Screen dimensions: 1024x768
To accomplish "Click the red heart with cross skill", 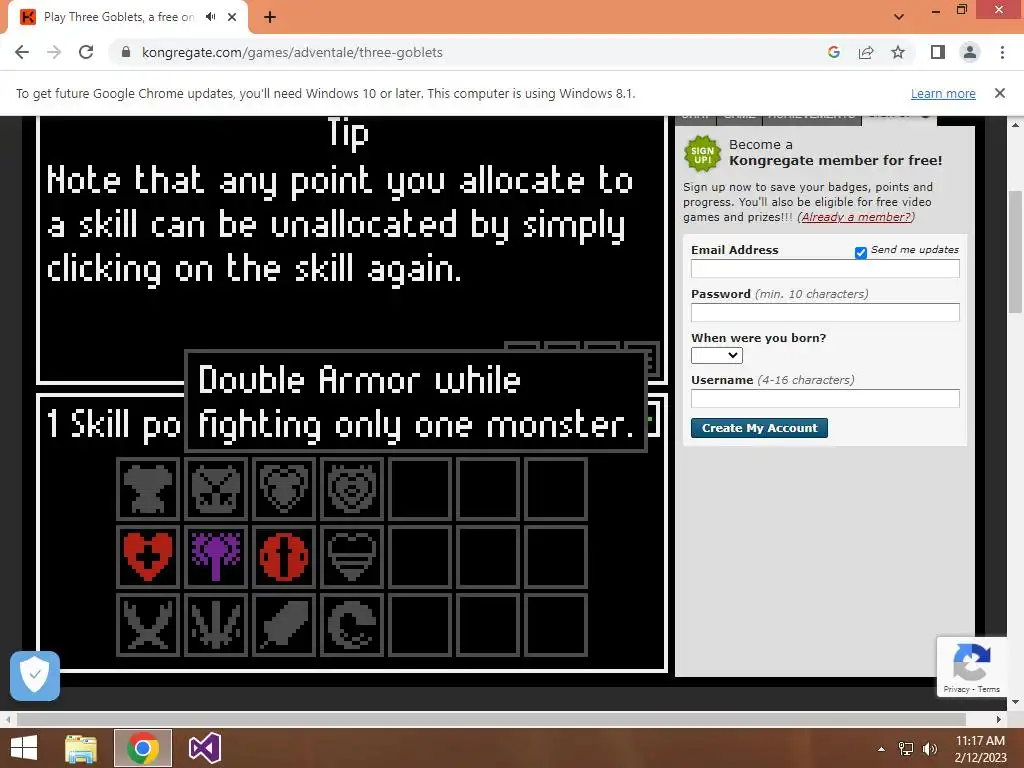I will click(148, 556).
